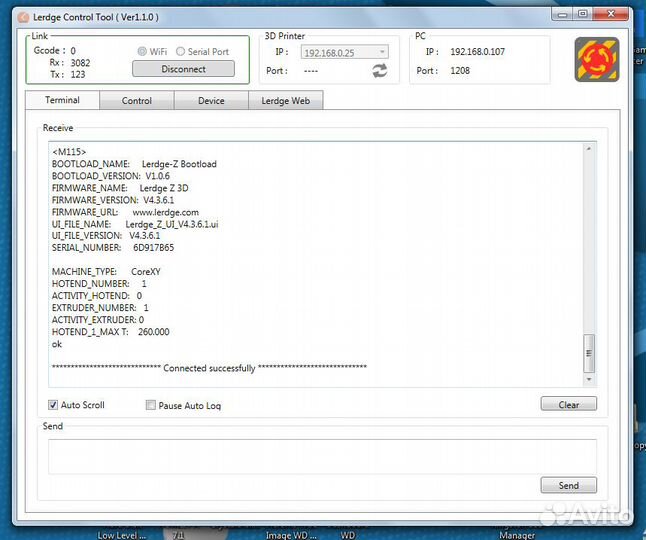
Task: Click the scroll down arrow in Receive log
Action: 589,380
